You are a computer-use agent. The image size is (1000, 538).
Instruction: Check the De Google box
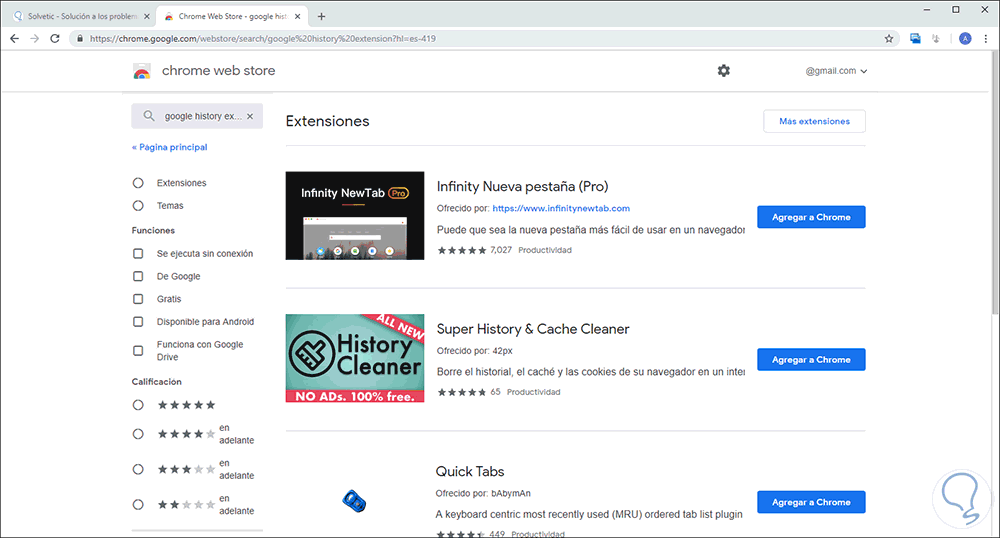(x=138, y=276)
